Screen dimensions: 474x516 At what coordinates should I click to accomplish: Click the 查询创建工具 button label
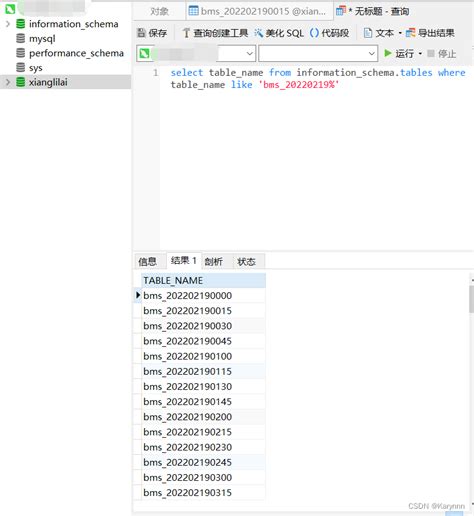[x=221, y=33]
